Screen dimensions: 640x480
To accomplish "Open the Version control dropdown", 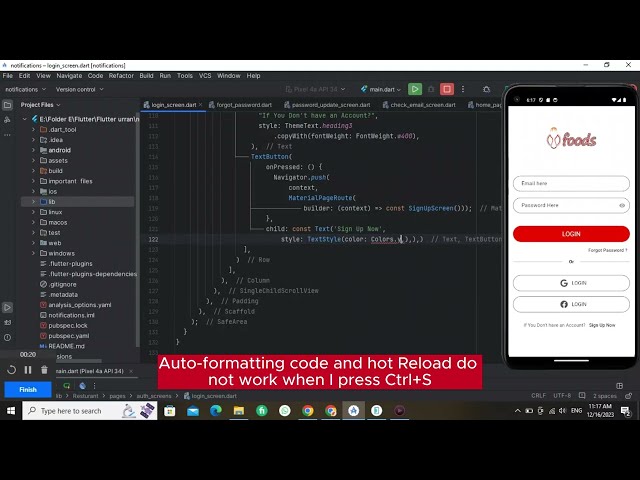I will coord(79,89).
